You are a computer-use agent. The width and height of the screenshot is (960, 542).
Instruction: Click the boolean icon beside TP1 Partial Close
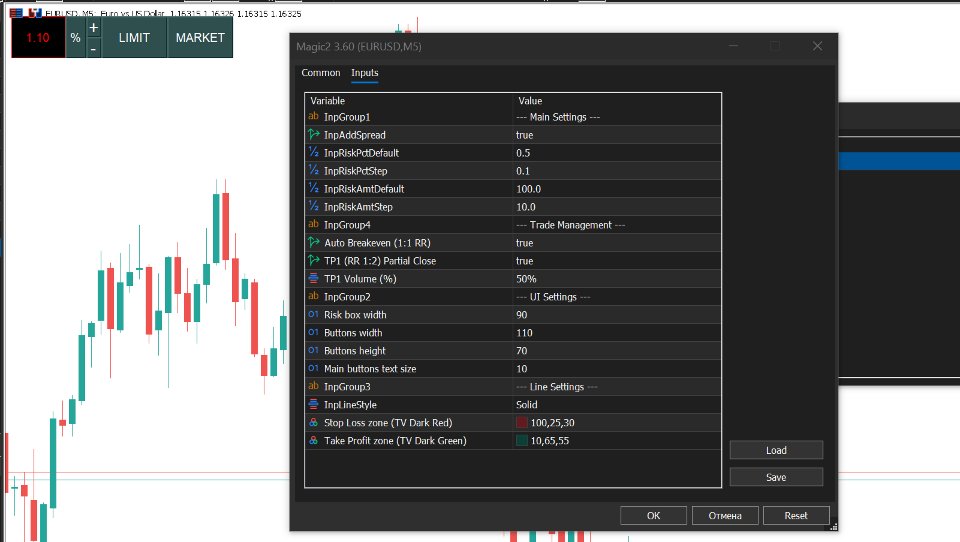pos(313,260)
